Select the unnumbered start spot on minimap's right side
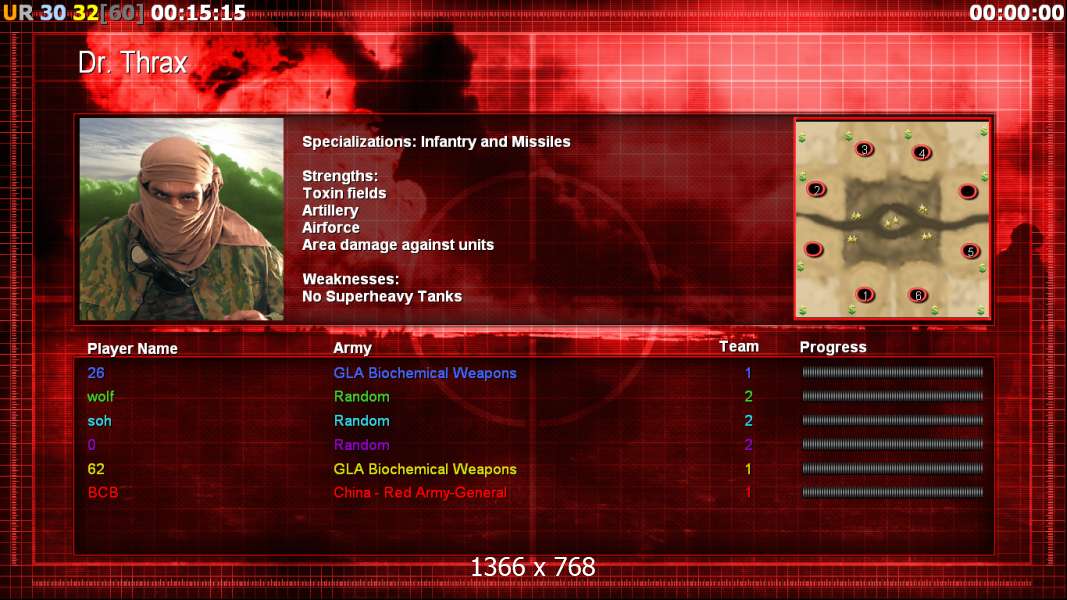The image size is (1067, 600). 968,192
